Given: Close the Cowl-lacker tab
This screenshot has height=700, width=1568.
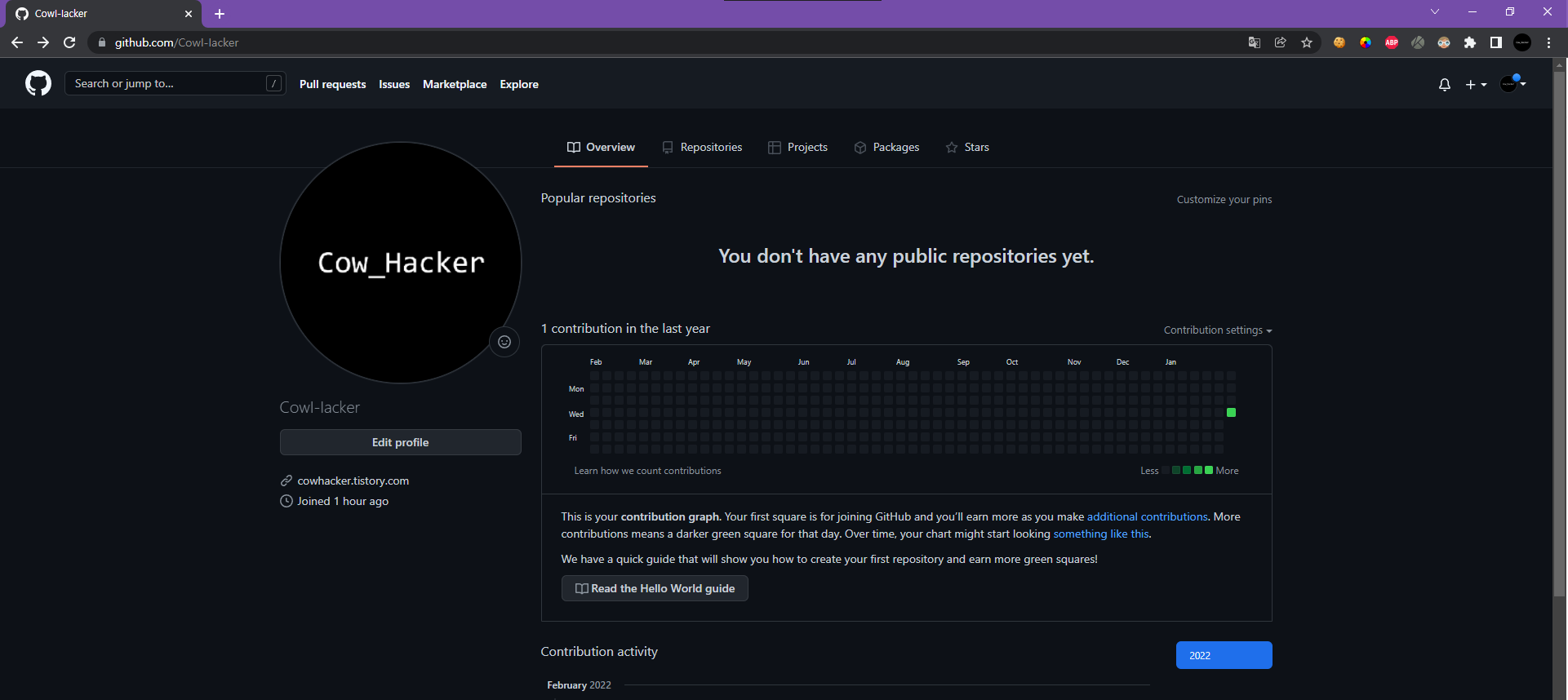Looking at the screenshot, I should 189,14.
